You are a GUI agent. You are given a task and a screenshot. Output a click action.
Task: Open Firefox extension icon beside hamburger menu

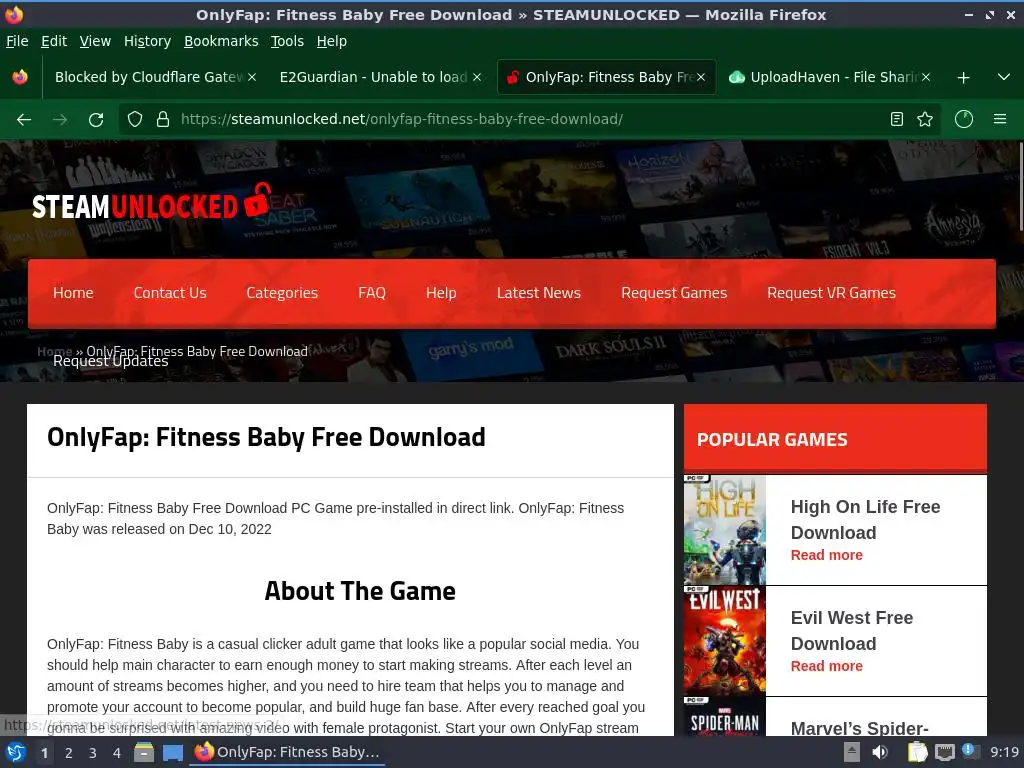click(964, 119)
